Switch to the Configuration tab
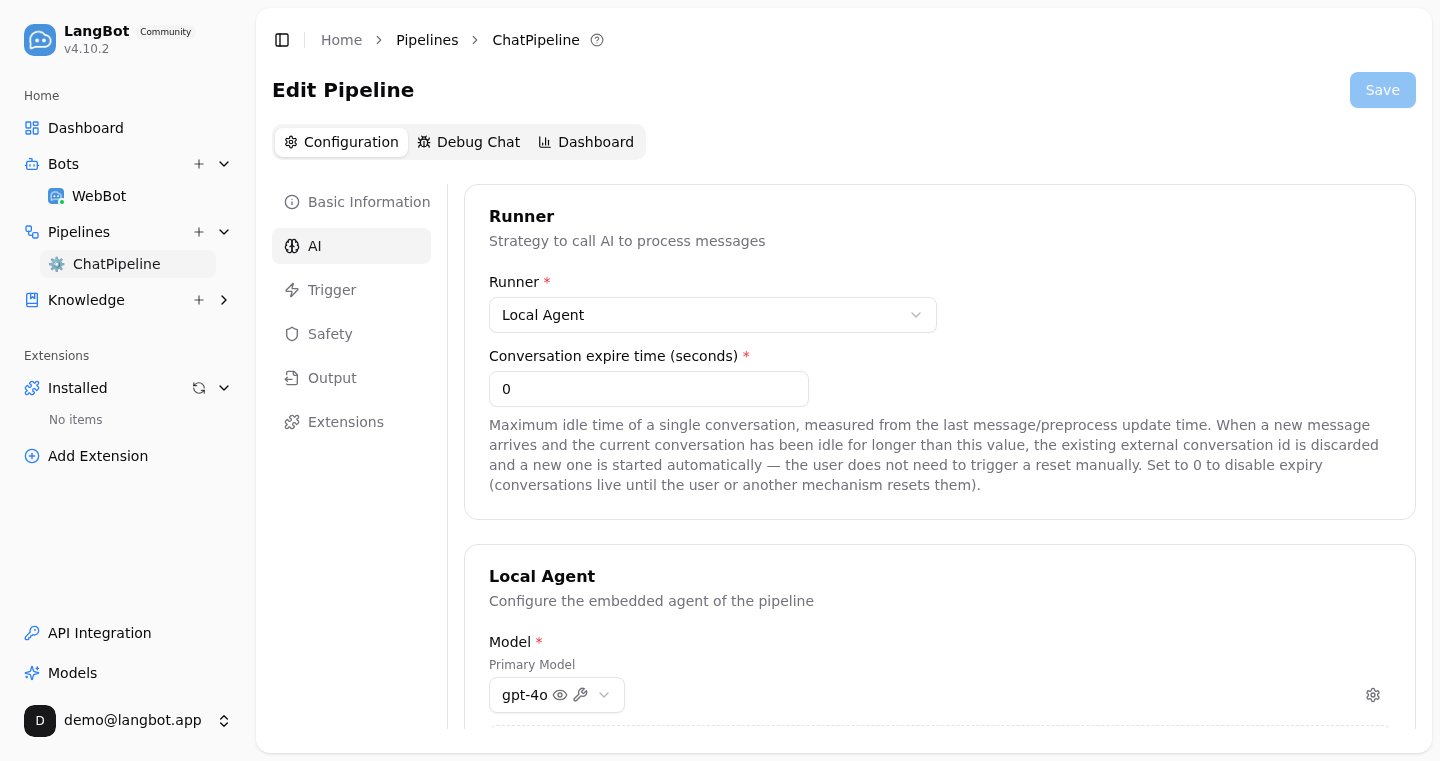The image size is (1440, 761). click(342, 142)
